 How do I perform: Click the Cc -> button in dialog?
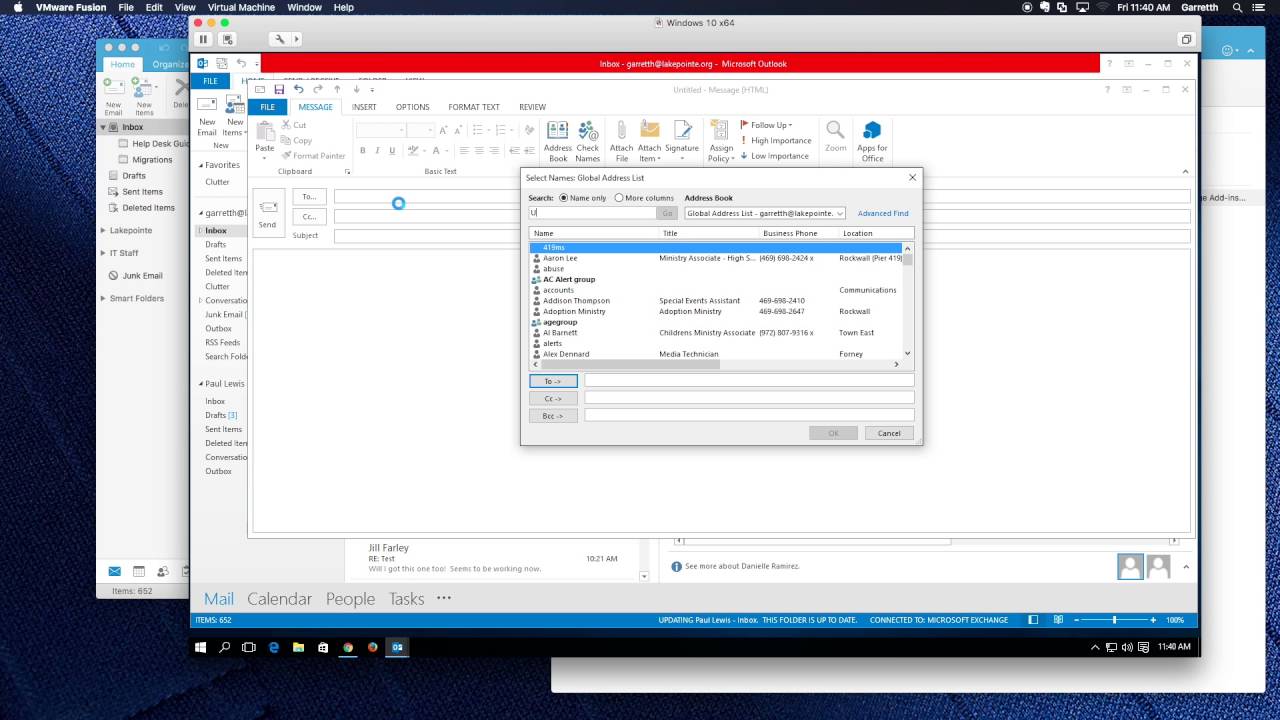coord(553,398)
